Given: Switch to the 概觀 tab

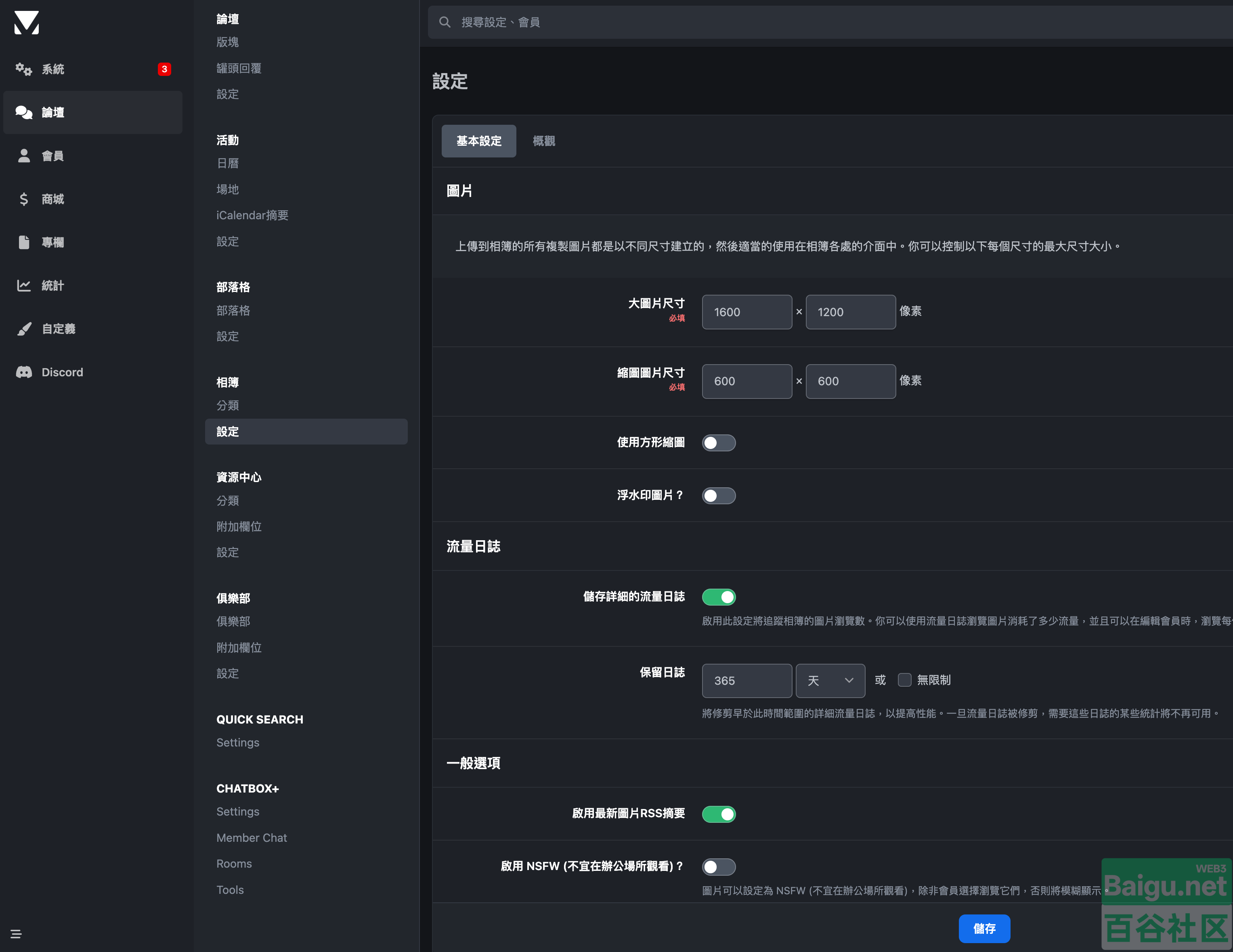Looking at the screenshot, I should pyautogui.click(x=544, y=141).
